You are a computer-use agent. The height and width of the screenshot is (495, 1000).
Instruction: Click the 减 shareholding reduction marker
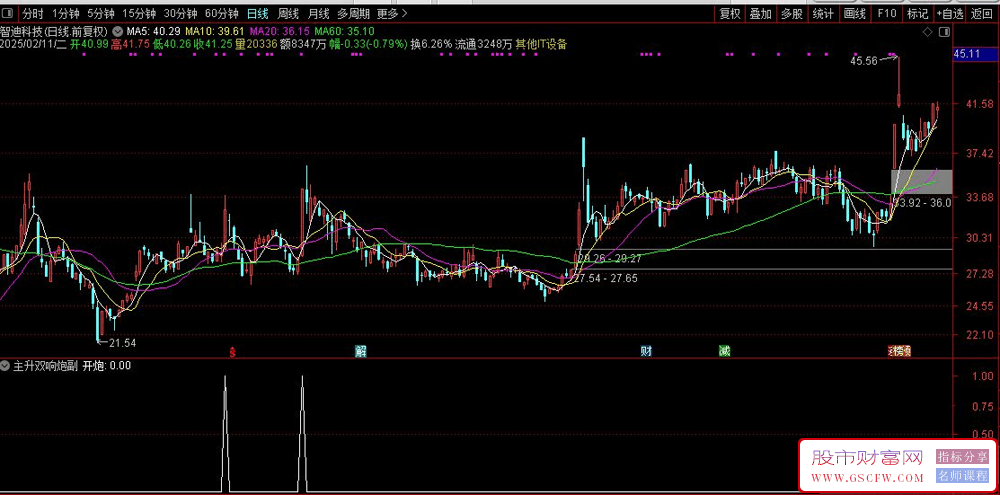click(724, 350)
